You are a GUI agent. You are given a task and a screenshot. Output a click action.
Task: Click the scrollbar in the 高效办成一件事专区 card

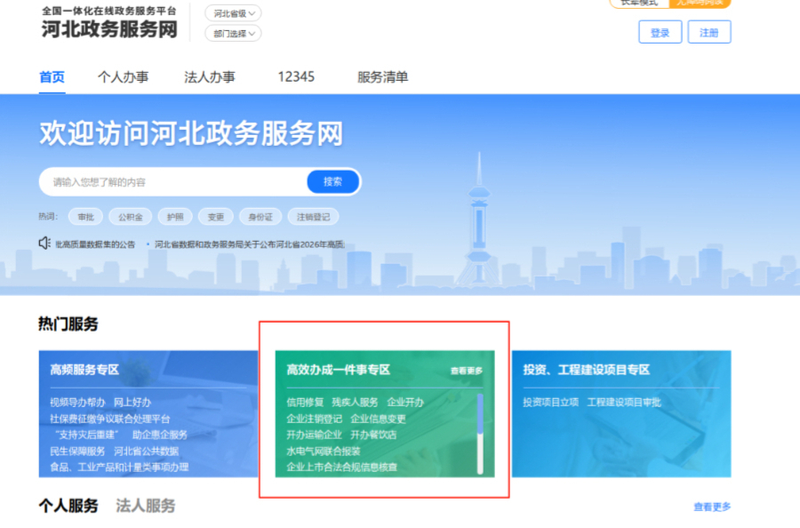point(481,432)
